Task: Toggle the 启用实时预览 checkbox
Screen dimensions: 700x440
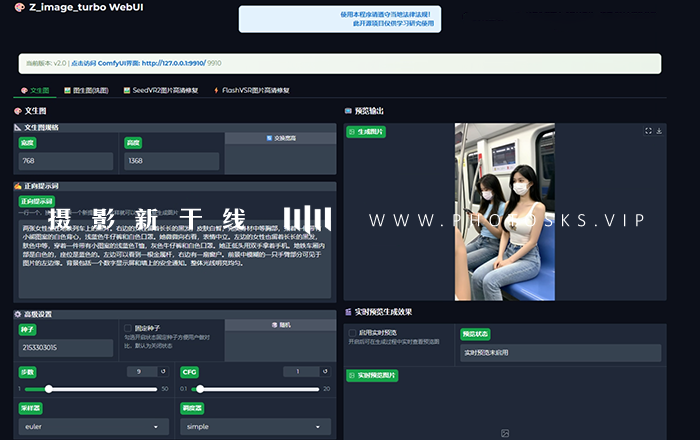Action: point(352,332)
